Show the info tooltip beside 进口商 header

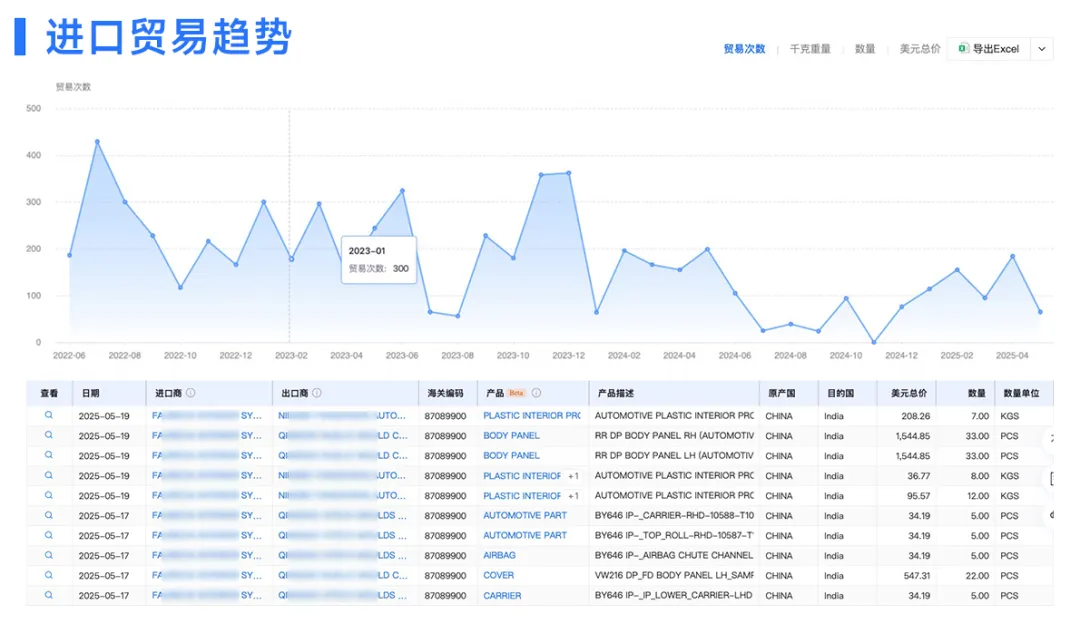pos(191,393)
